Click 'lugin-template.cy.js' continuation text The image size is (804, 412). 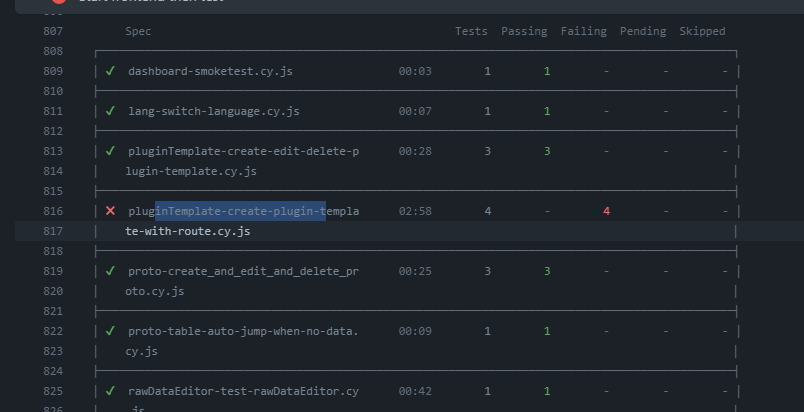[191, 171]
